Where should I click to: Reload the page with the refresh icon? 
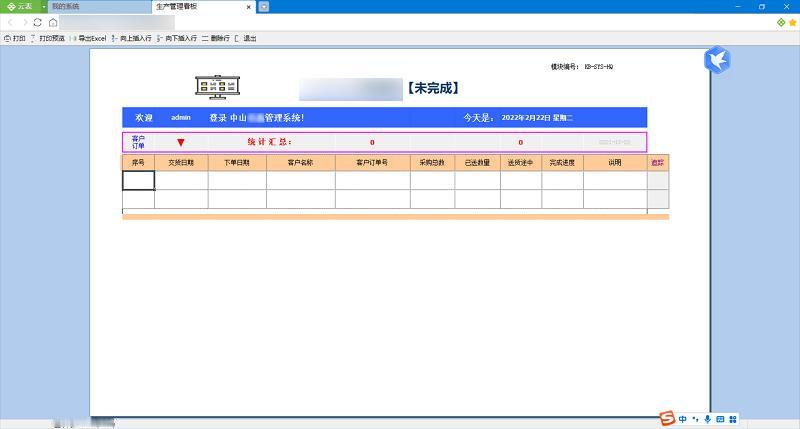37,22
